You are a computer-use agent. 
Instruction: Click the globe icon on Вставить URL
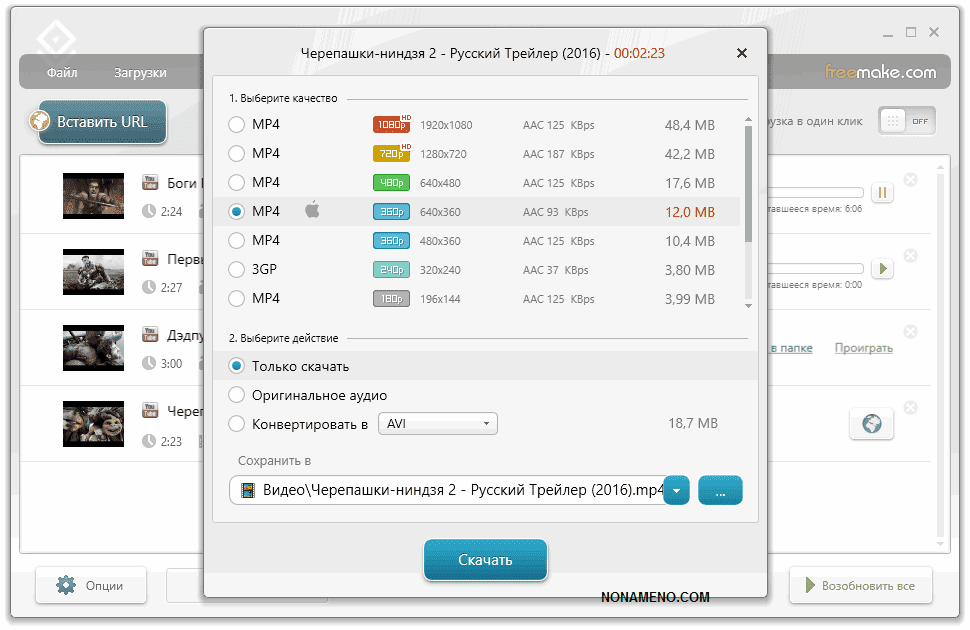pyautogui.click(x=41, y=122)
